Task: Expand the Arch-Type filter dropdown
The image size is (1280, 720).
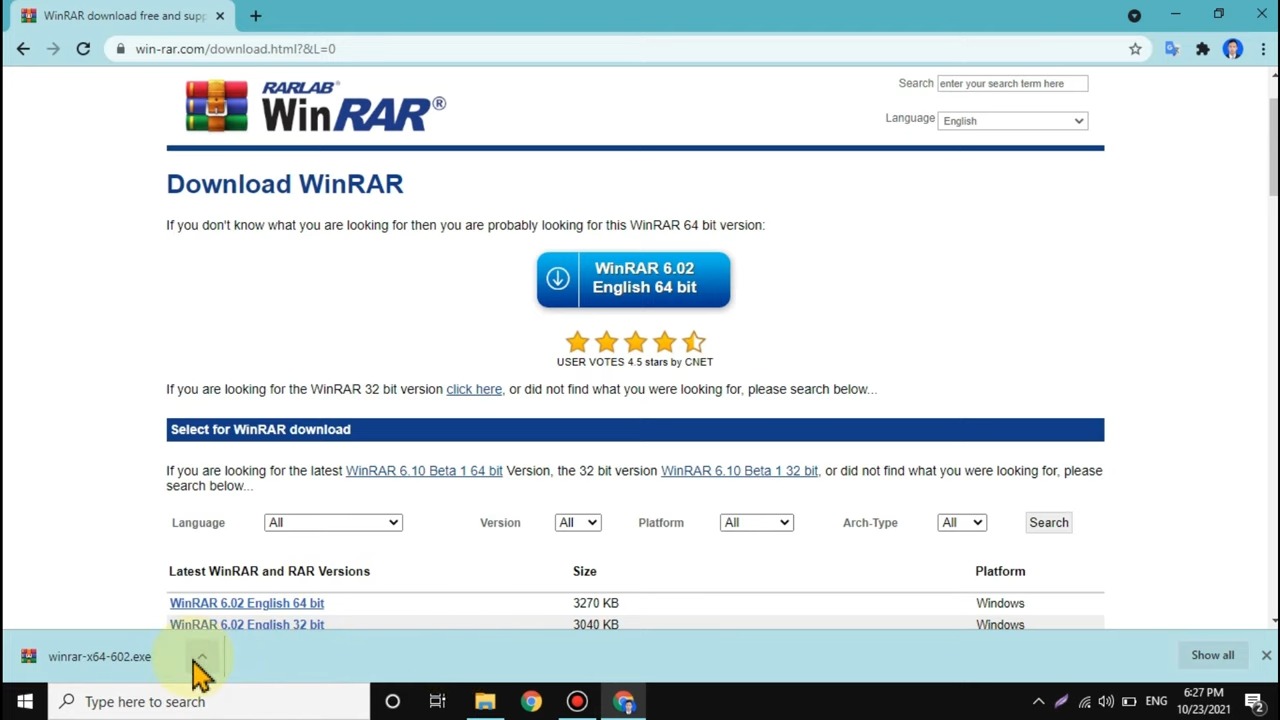Action: 962,522
